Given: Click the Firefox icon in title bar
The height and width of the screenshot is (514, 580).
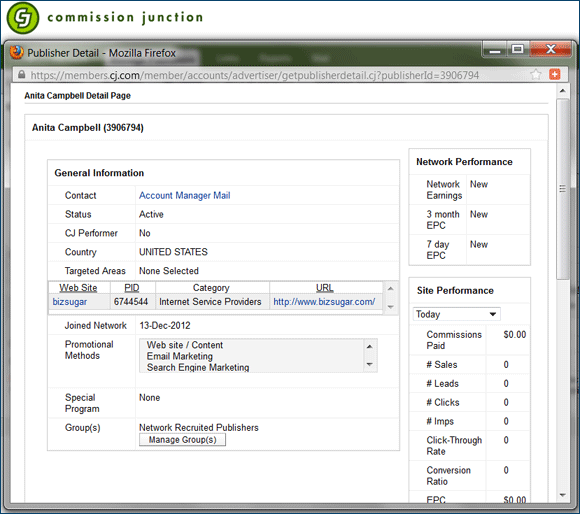Looking at the screenshot, I should click(x=17, y=53).
